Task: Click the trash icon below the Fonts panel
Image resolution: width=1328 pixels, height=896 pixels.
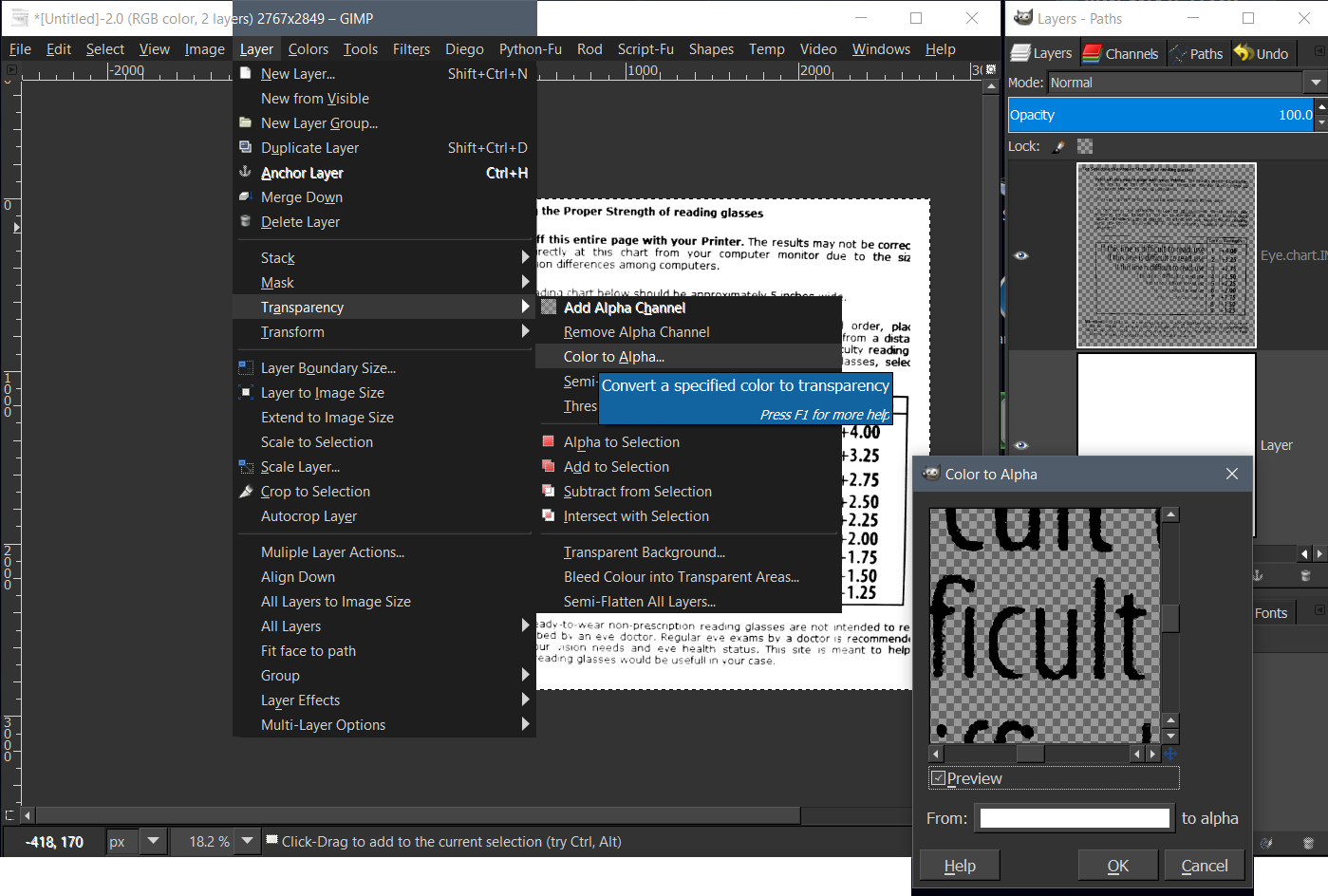Action: (x=1308, y=842)
